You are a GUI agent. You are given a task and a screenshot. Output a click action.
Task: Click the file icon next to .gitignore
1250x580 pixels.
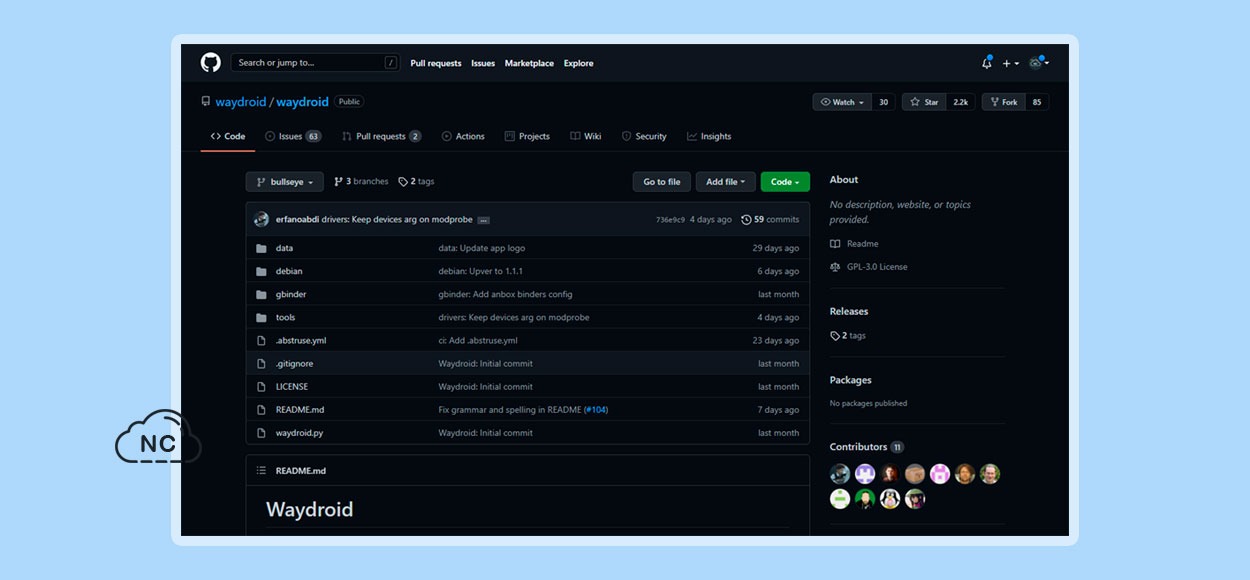pos(261,363)
